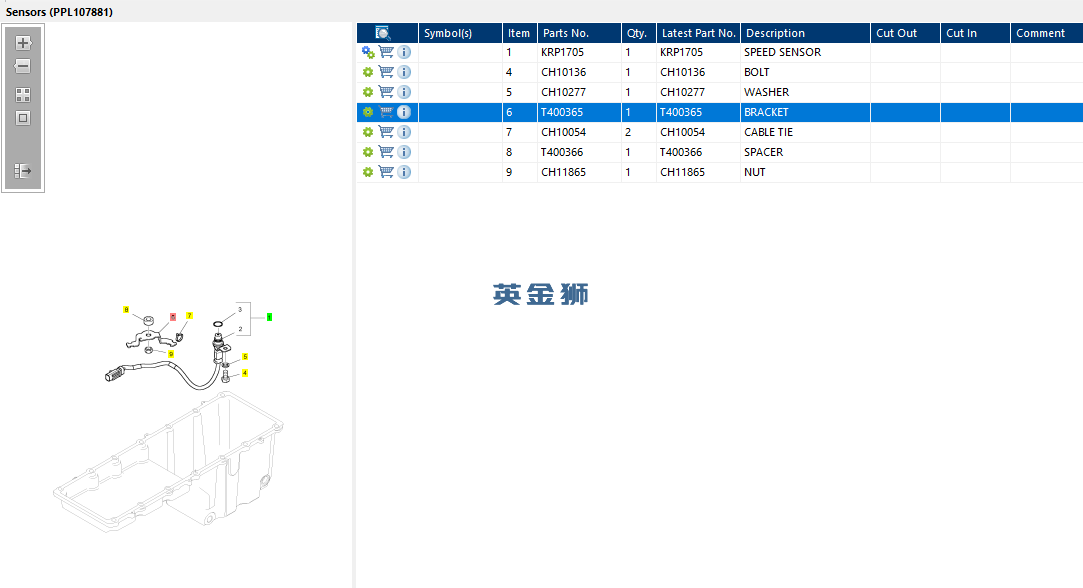This screenshot has height=588, width=1083.
Task: Add T400365 BRACKET to cart
Action: click(x=386, y=112)
